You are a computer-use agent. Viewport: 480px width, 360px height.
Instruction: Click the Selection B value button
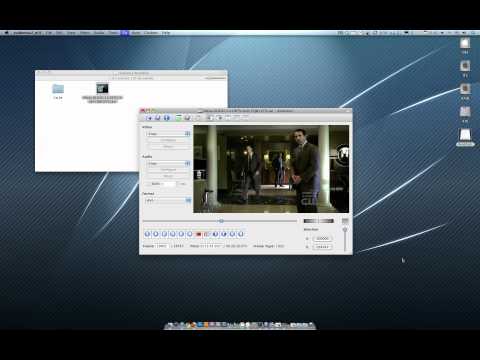322,247
